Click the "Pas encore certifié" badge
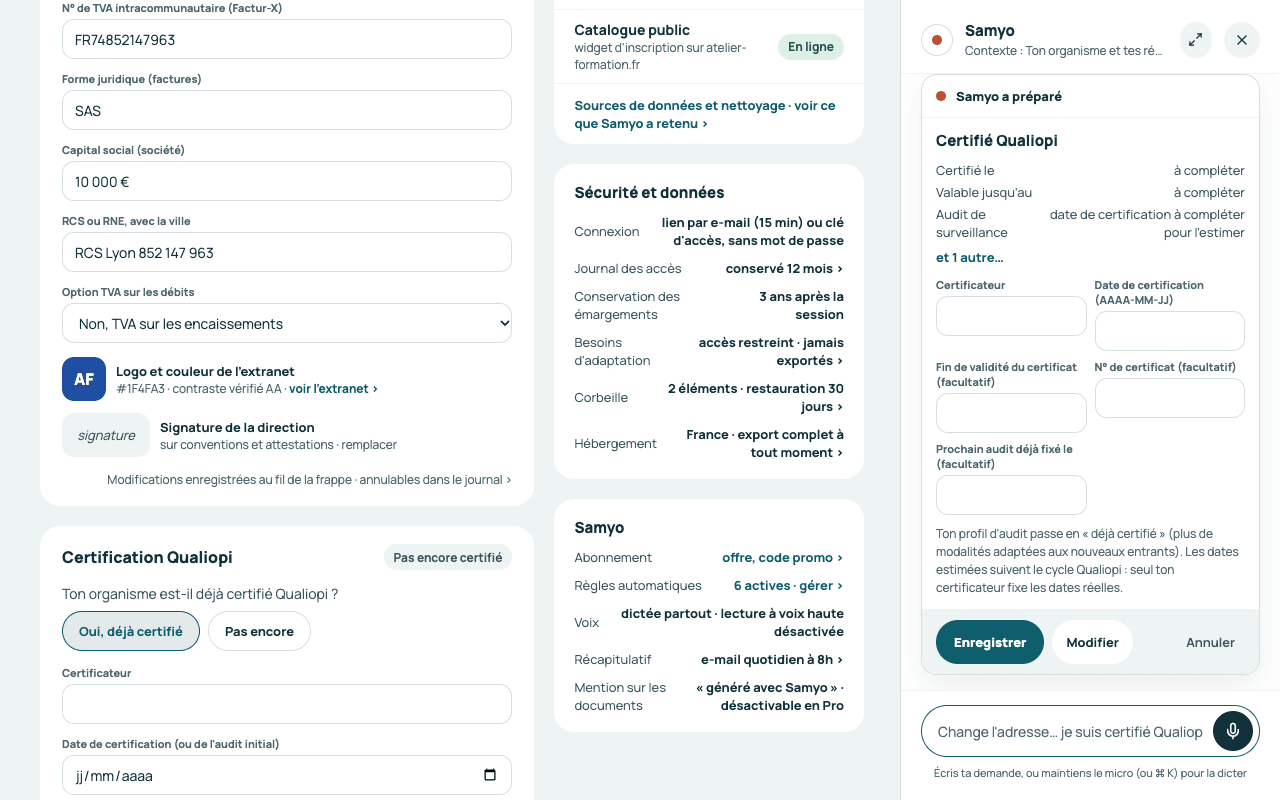 coord(448,557)
